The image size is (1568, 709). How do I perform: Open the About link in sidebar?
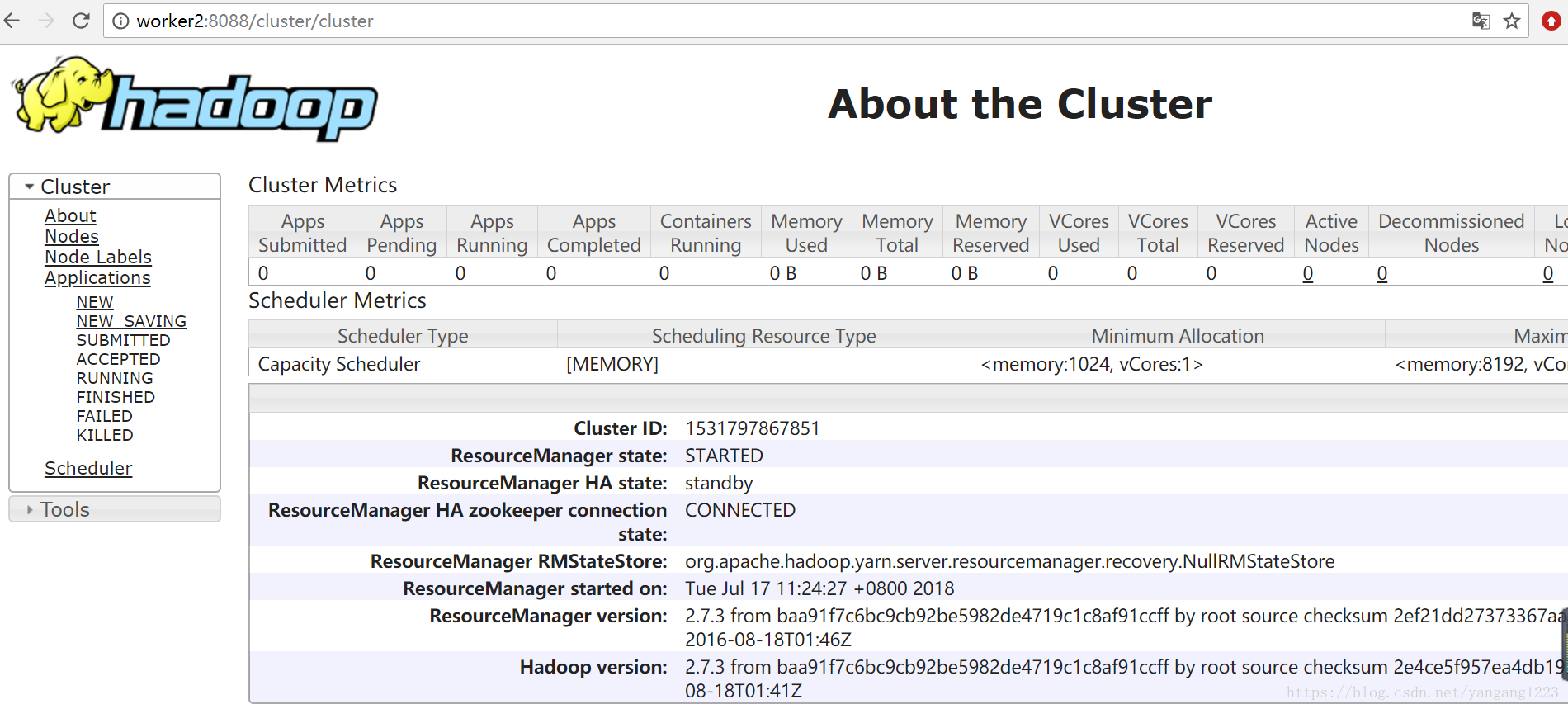click(x=70, y=215)
